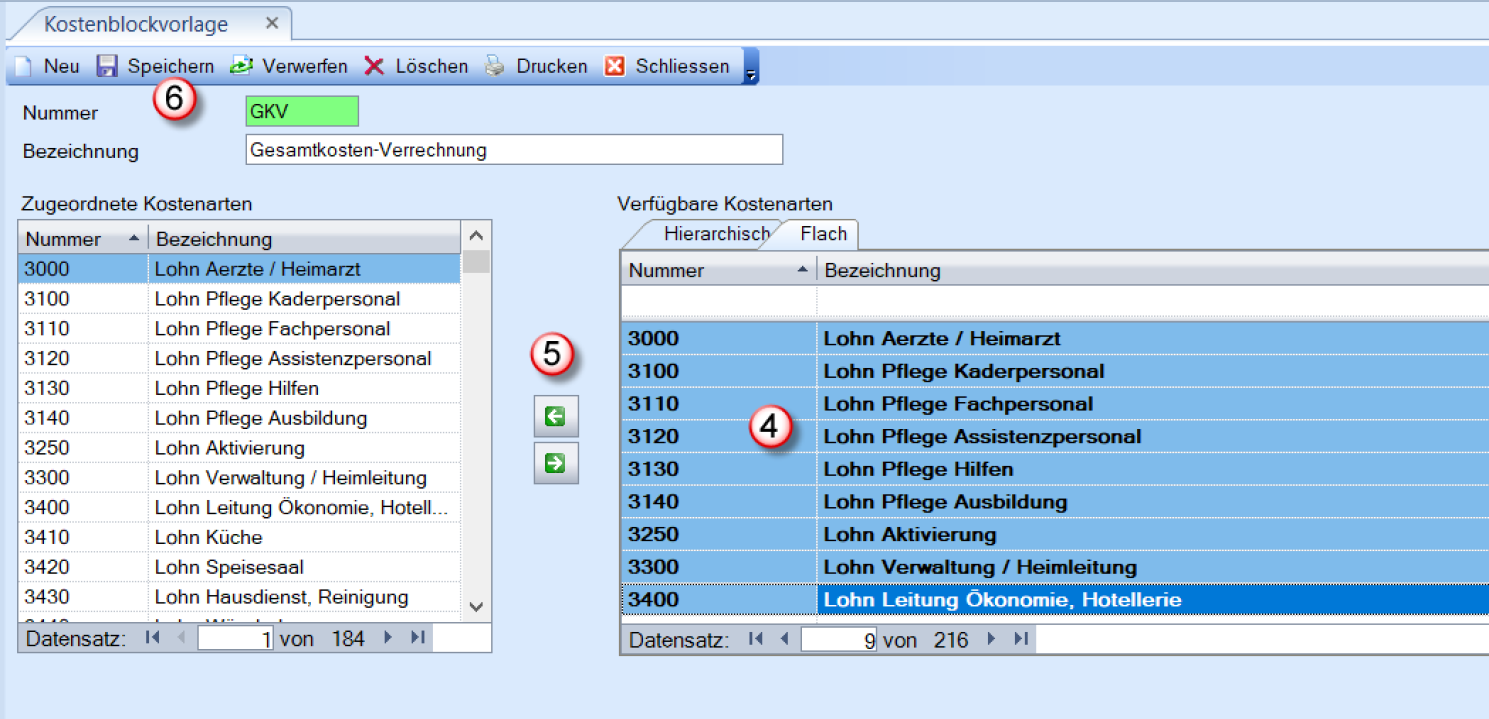Go to next record in available list
Screen dimensions: 1489x719
992,639
